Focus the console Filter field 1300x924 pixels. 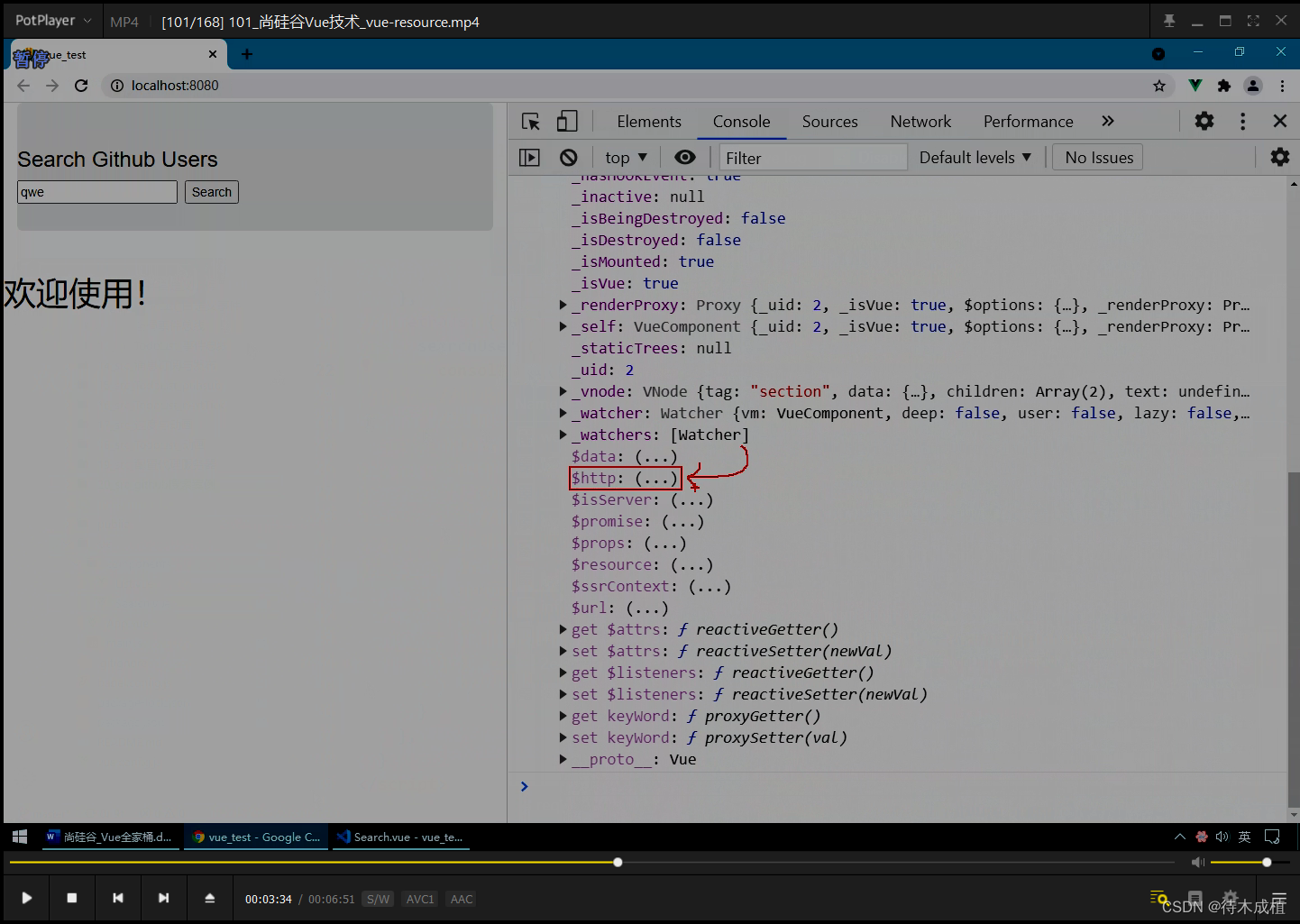click(x=813, y=158)
